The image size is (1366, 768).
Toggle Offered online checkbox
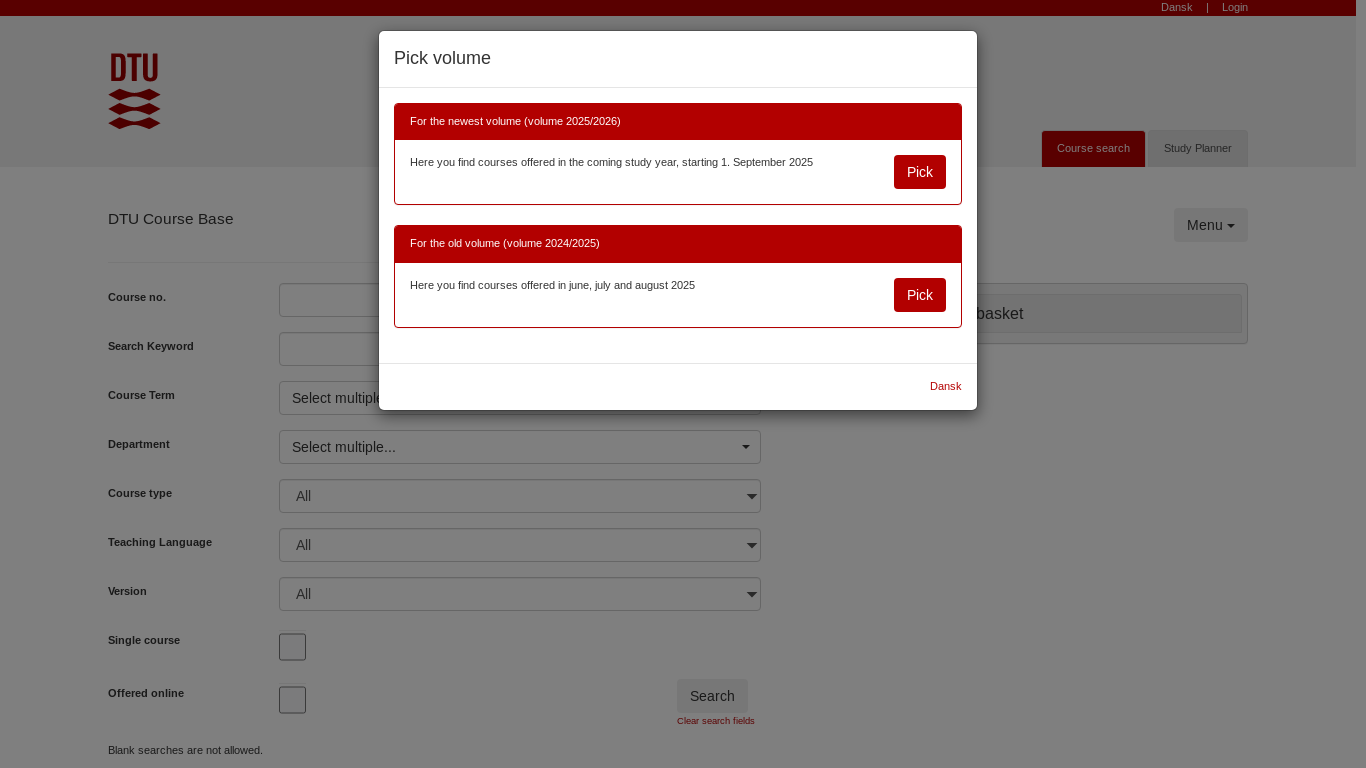click(292, 700)
